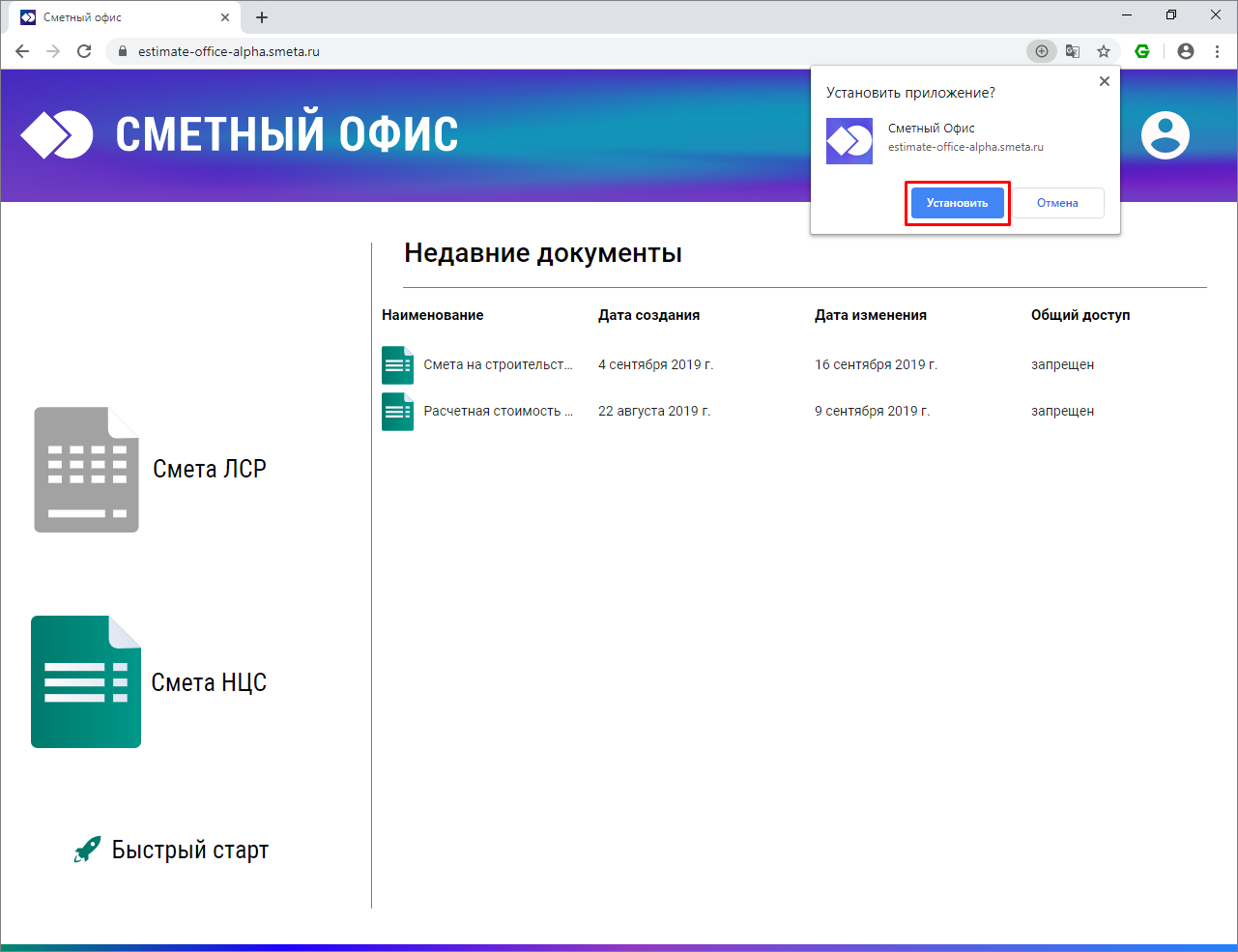Click the Общий доступ column header

pos(1080,315)
